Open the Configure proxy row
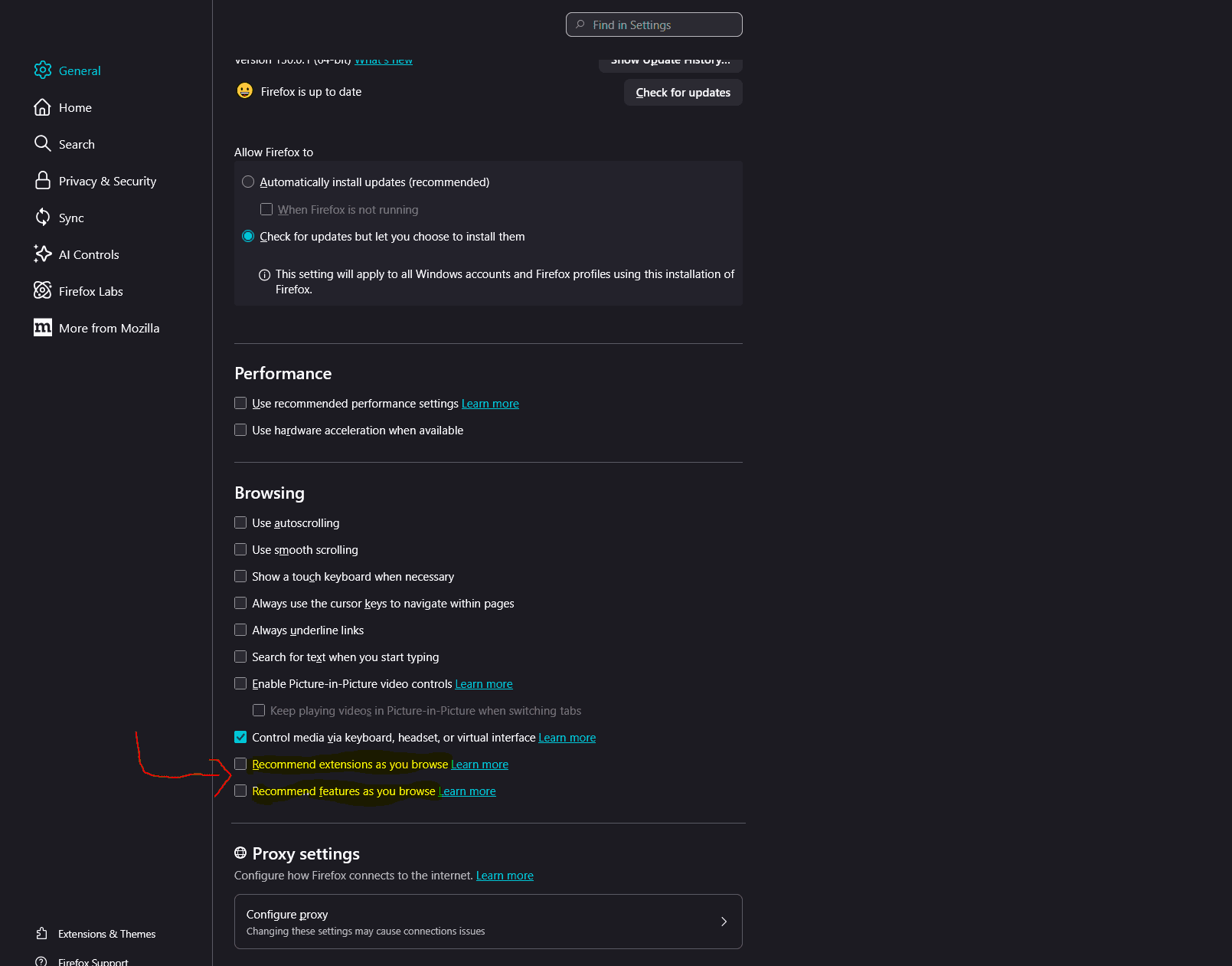 [x=489, y=922]
